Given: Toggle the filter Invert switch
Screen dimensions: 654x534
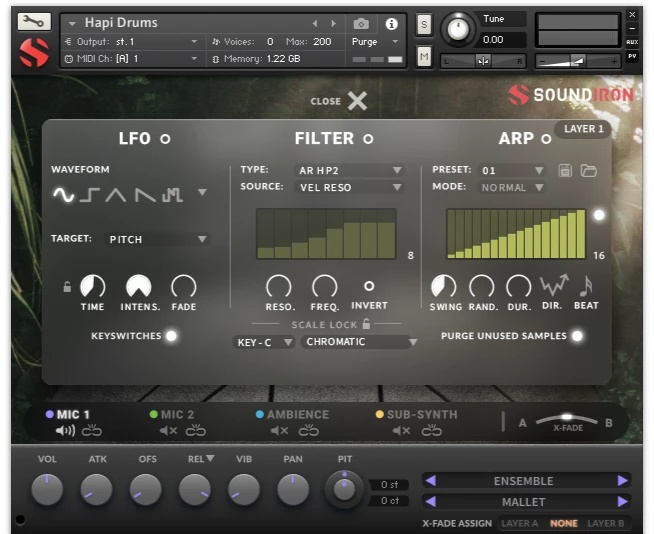Looking at the screenshot, I should click(369, 286).
